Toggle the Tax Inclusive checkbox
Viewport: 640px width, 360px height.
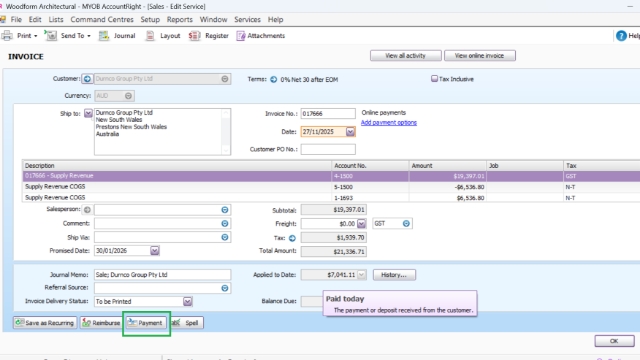click(x=434, y=79)
